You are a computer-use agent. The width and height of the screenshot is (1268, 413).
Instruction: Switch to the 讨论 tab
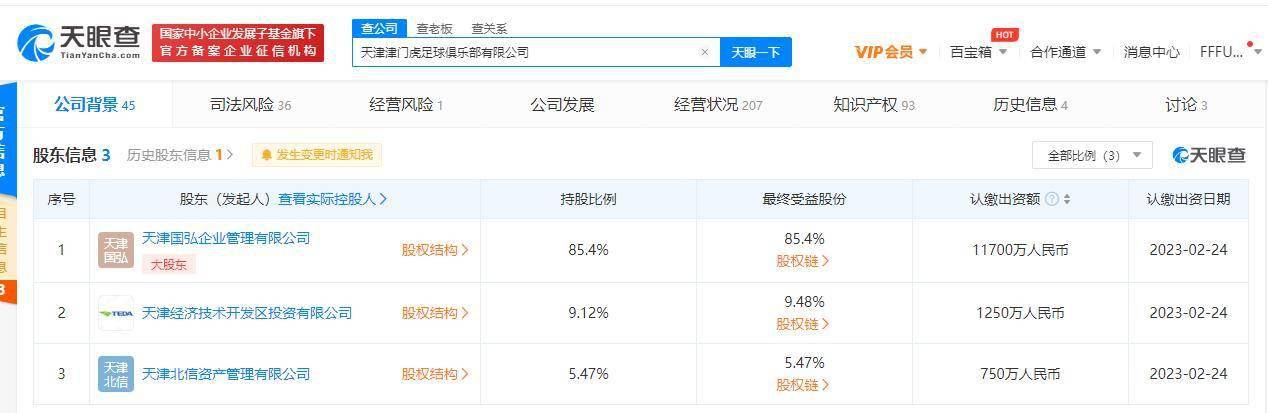1186,105
